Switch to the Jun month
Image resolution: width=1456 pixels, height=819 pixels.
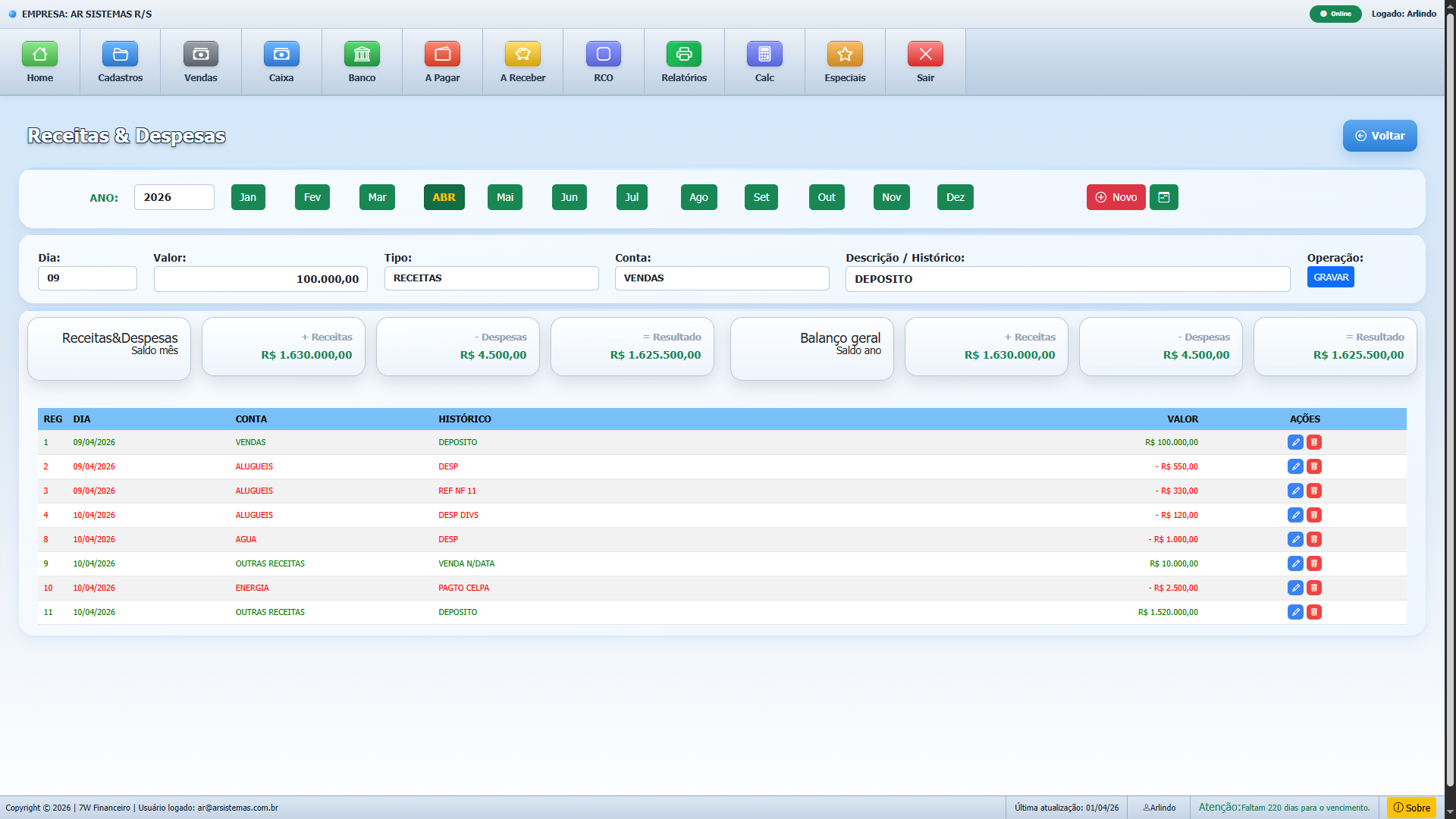point(570,197)
